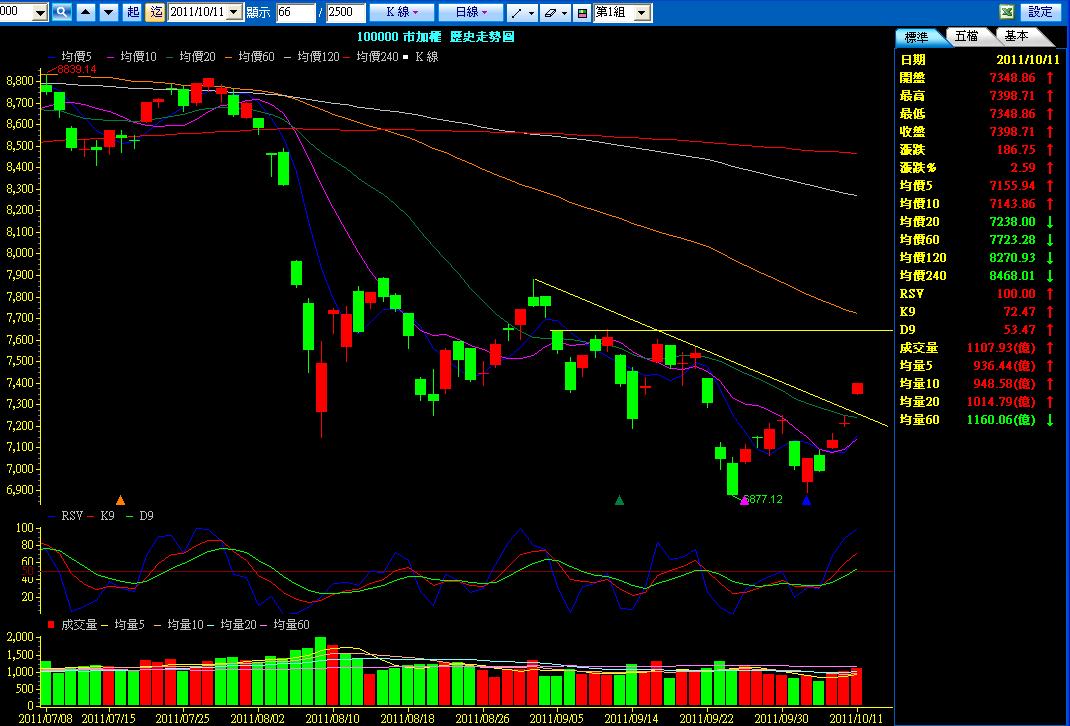This screenshot has width=1070, height=726.
Task: Click the 均價240 legend label
Action: (377, 57)
